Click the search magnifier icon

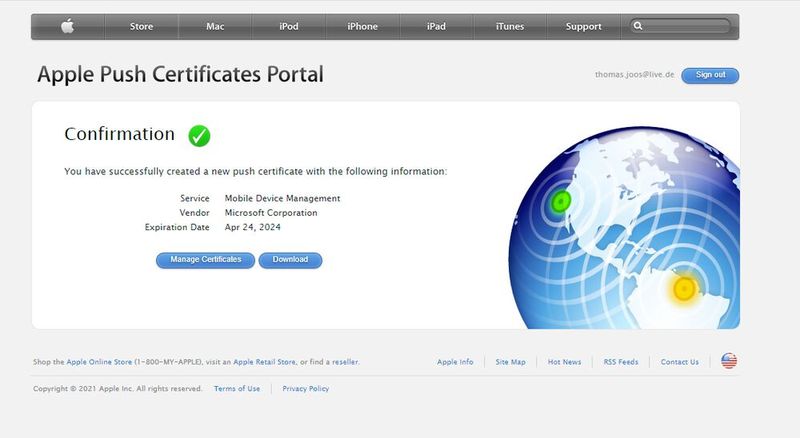638,26
